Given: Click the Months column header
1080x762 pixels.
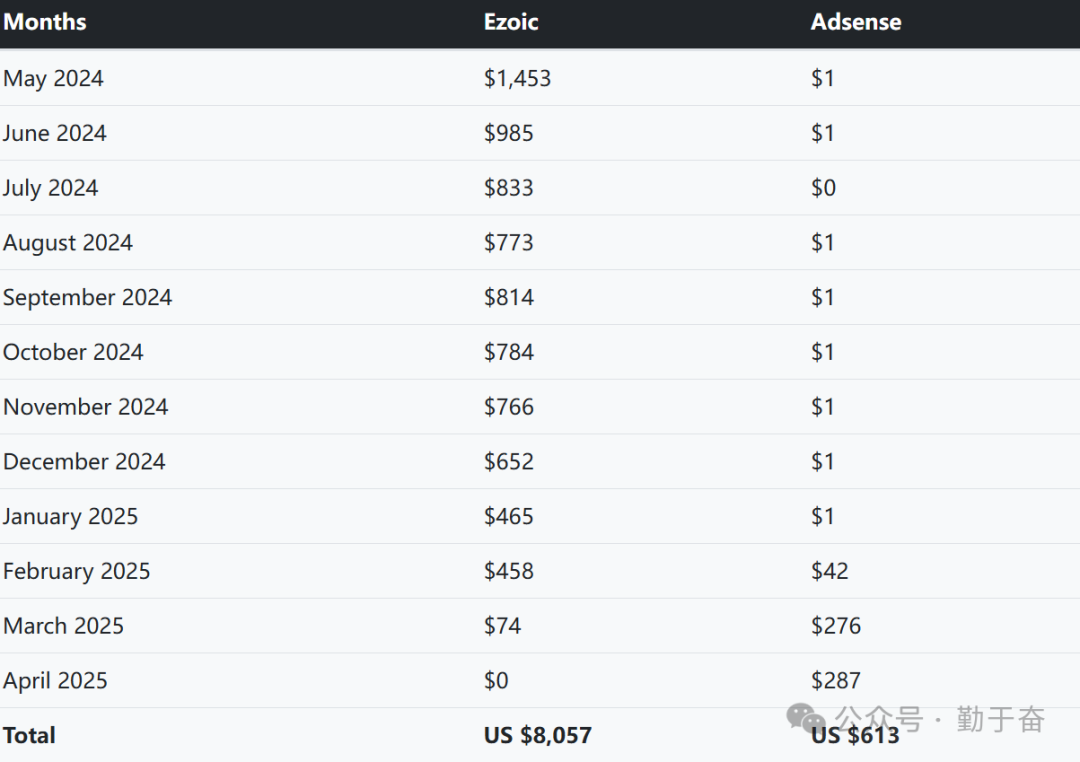Looking at the screenshot, I should click(45, 22).
